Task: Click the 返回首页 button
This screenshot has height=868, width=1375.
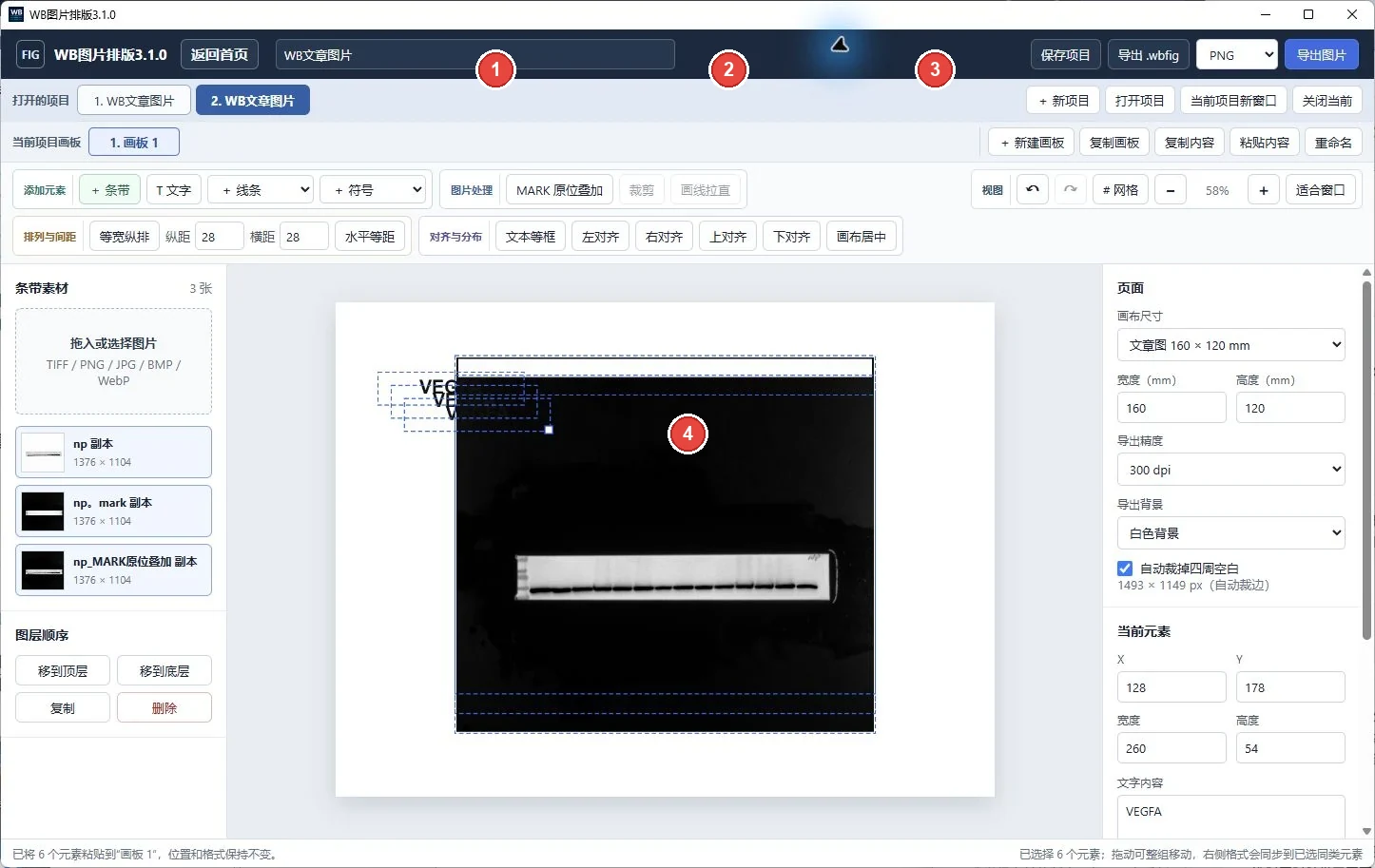Action: [x=219, y=55]
